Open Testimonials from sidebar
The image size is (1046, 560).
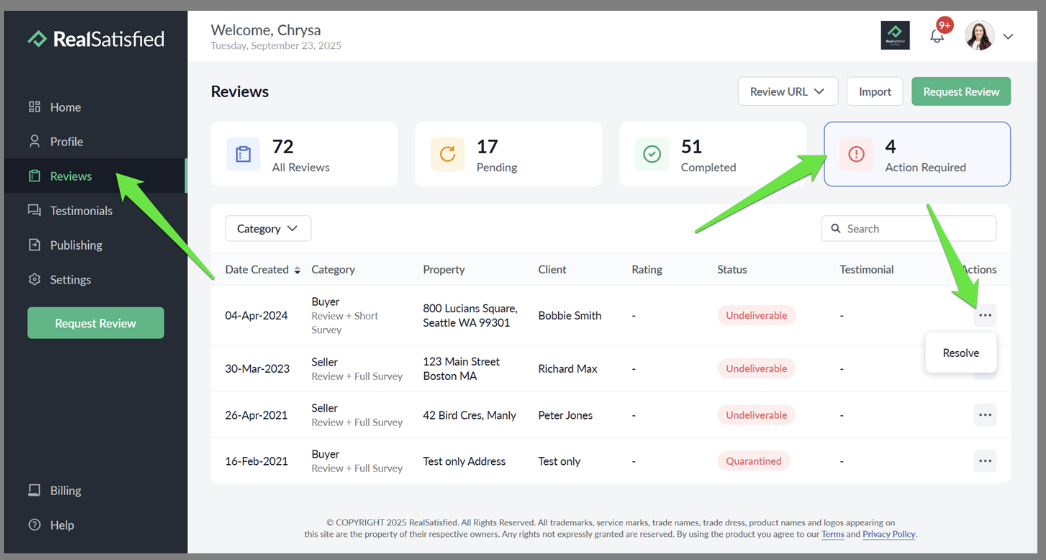pyautogui.click(x=81, y=210)
